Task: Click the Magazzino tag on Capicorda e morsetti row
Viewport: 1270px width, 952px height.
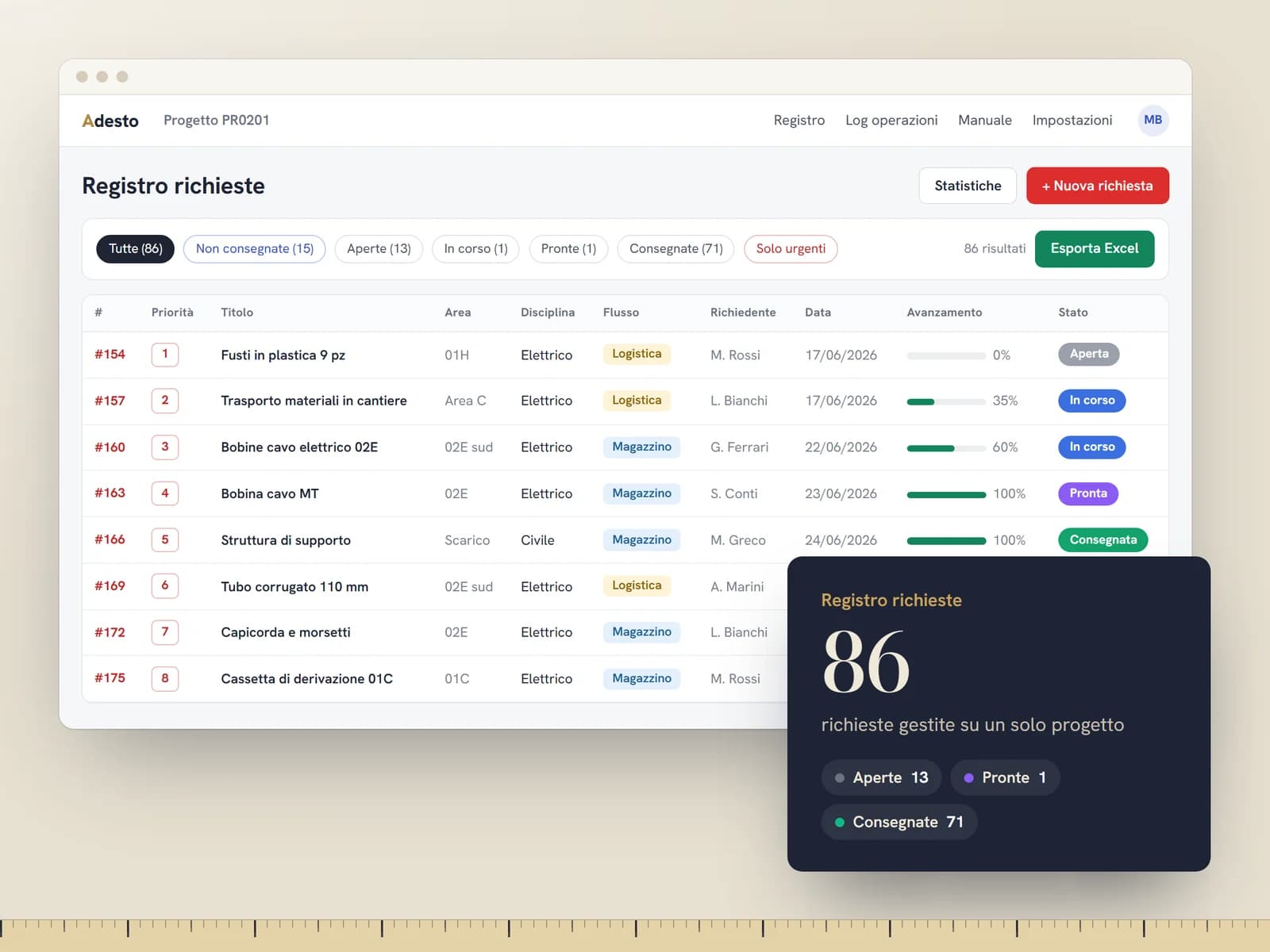Action: pos(641,631)
